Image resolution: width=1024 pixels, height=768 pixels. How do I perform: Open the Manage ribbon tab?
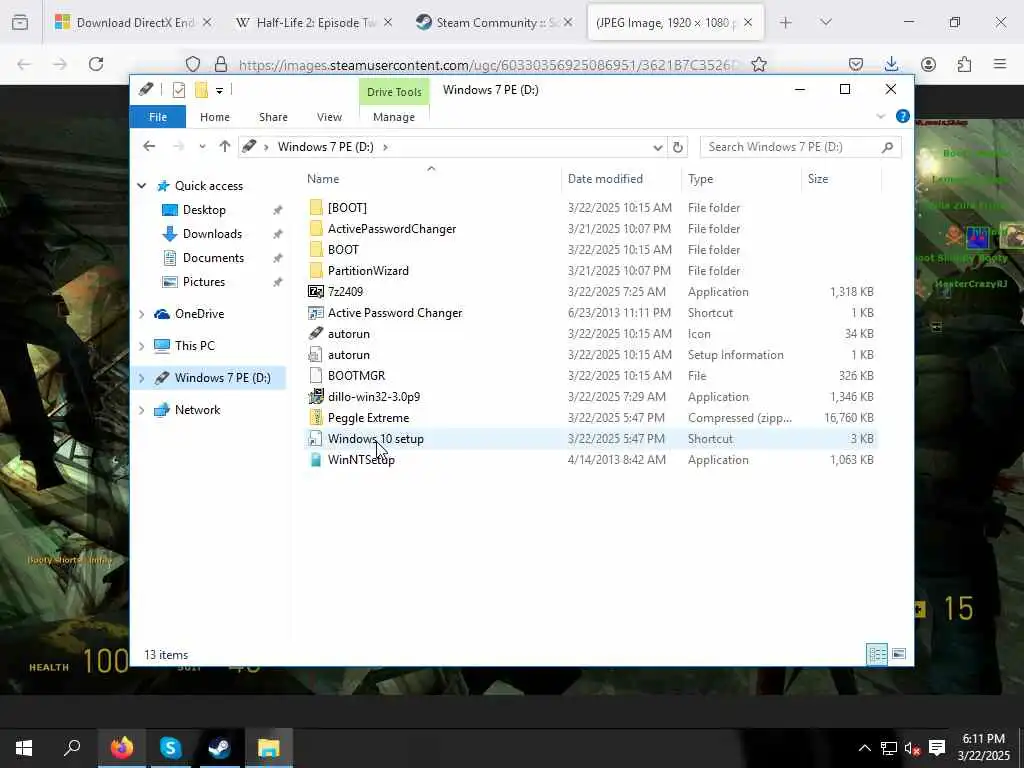tap(394, 117)
